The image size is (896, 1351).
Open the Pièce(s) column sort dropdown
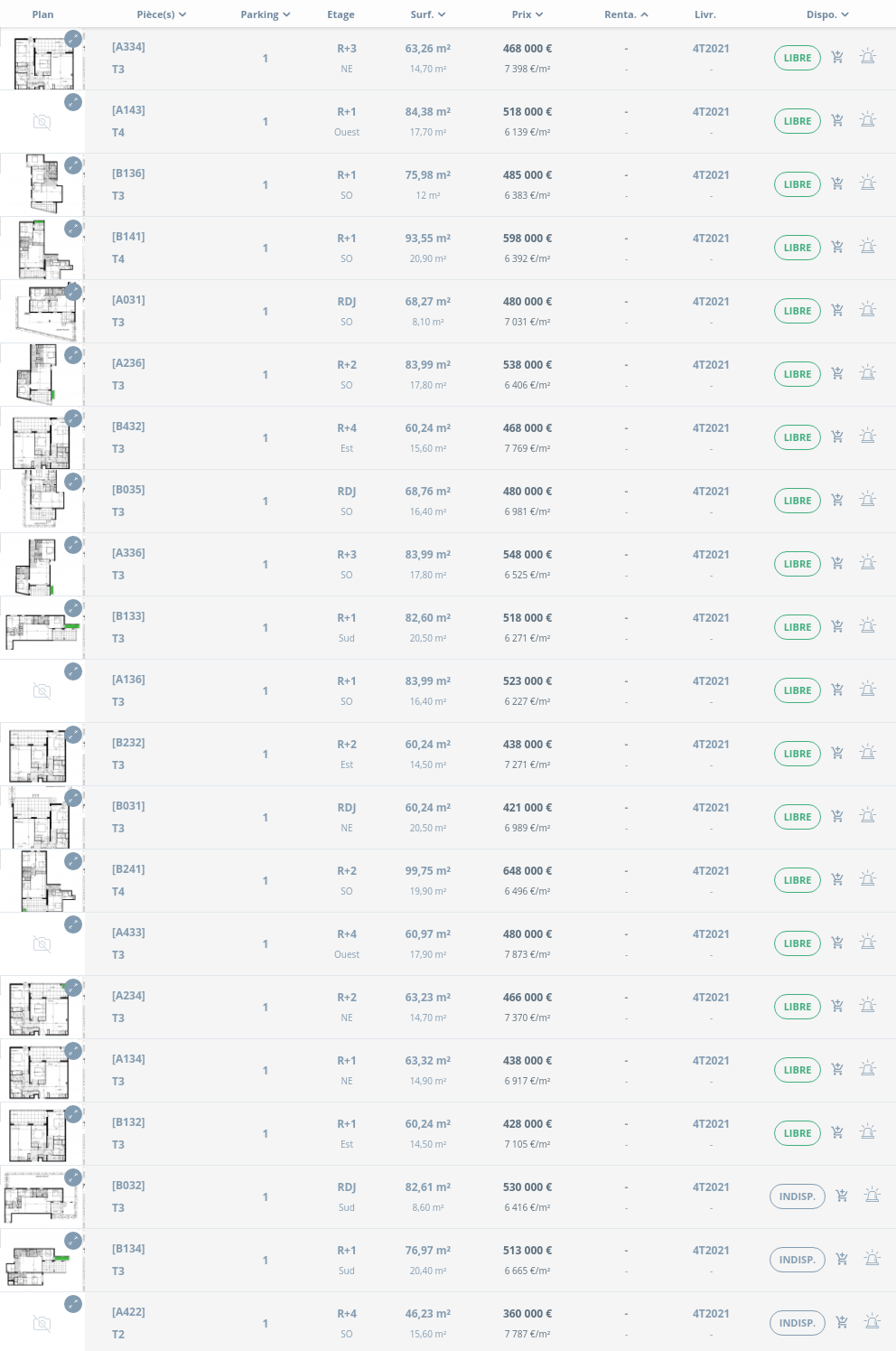tap(162, 14)
